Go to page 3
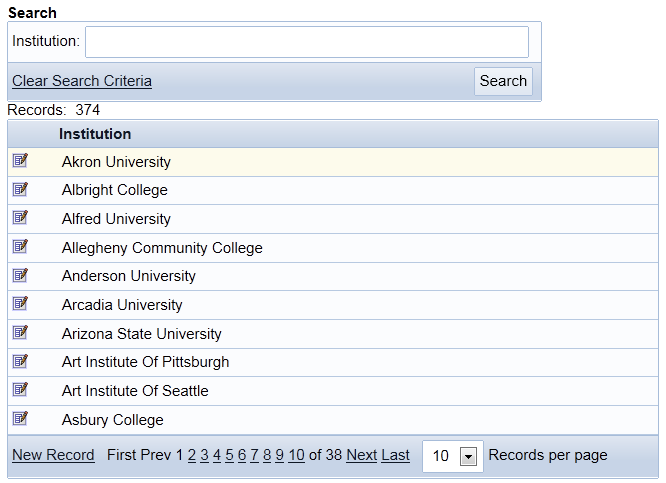Viewport: 666px width, 483px height. point(204,455)
